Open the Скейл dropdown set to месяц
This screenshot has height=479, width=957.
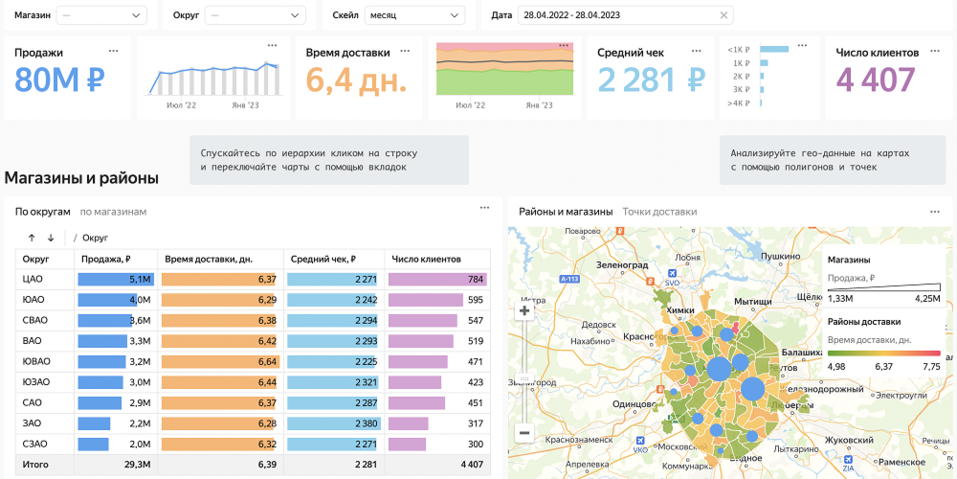point(413,16)
